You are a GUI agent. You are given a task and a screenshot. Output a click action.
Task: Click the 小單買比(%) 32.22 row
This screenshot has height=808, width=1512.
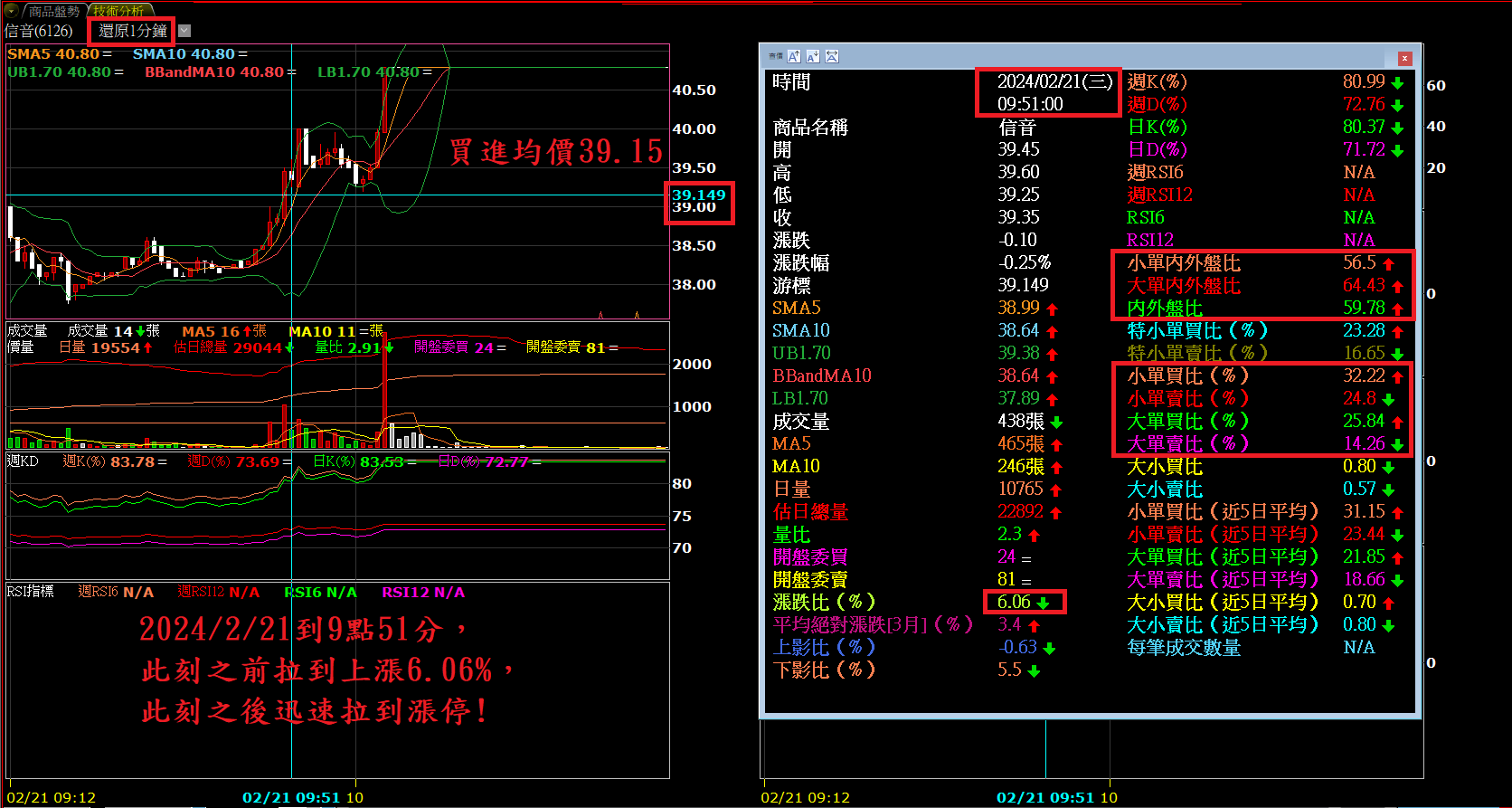[x=1265, y=375]
